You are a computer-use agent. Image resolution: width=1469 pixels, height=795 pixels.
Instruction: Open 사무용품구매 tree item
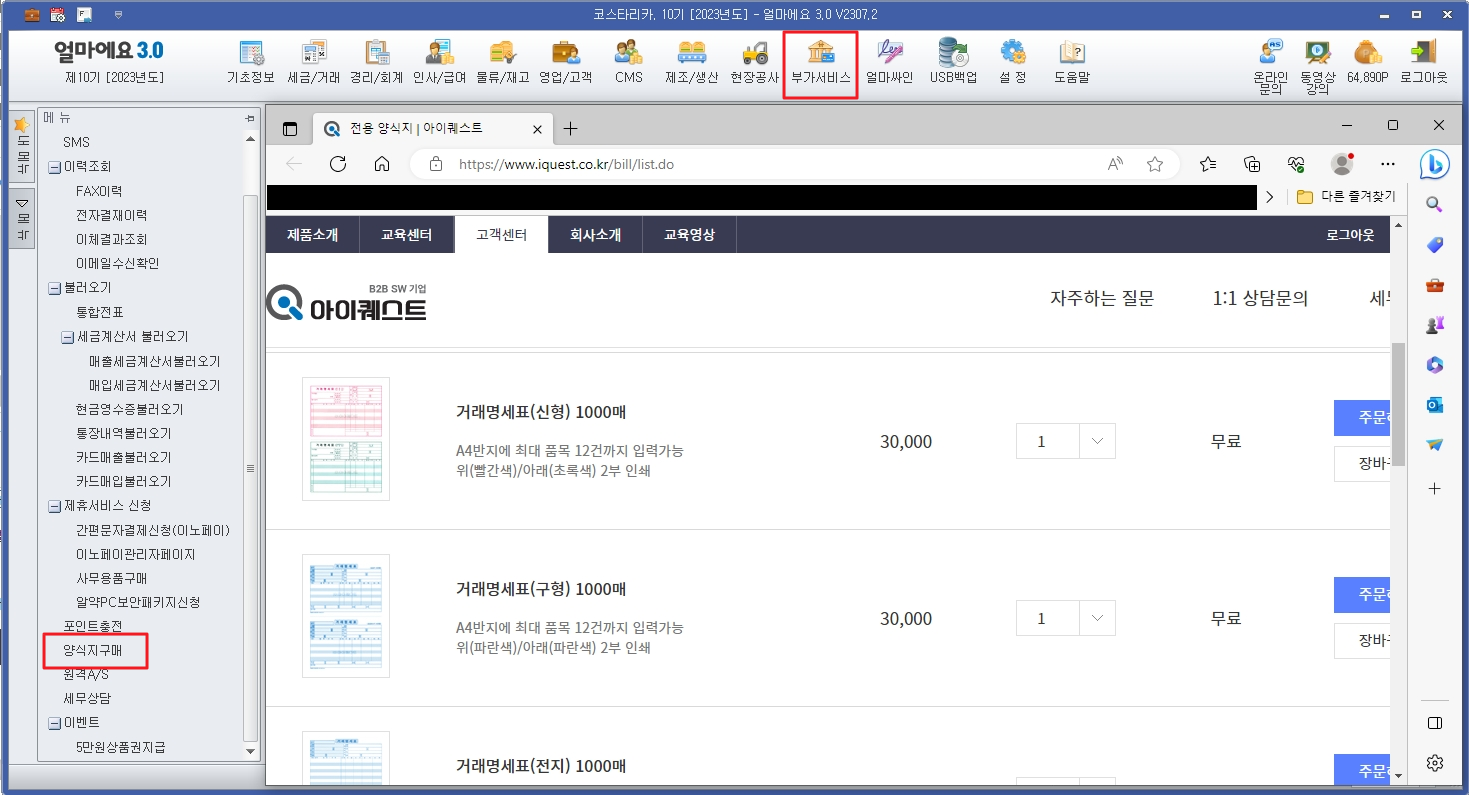(111, 578)
